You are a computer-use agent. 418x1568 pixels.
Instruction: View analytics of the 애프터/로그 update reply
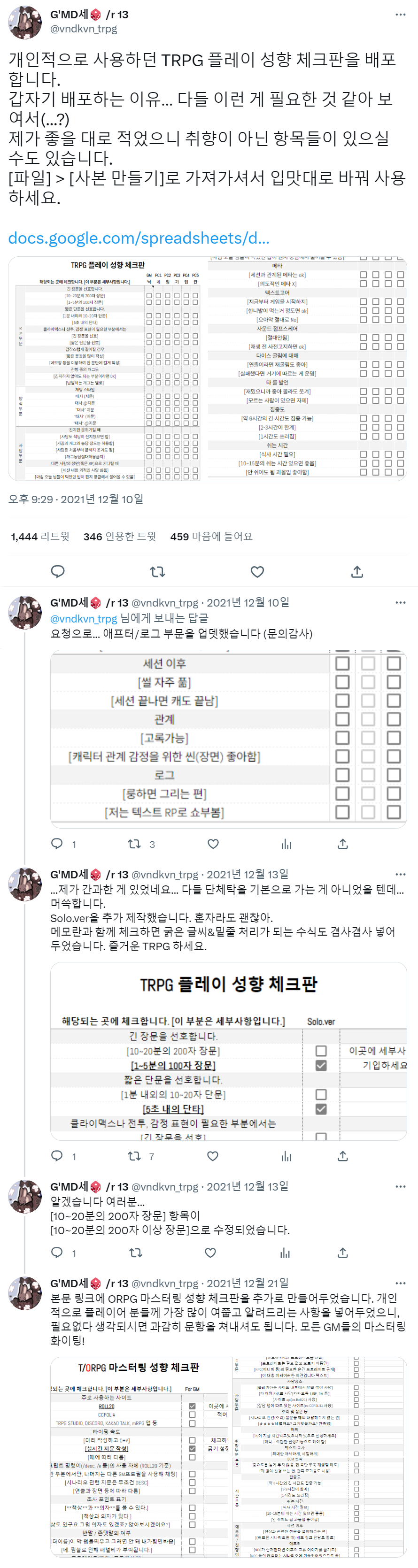tap(286, 844)
